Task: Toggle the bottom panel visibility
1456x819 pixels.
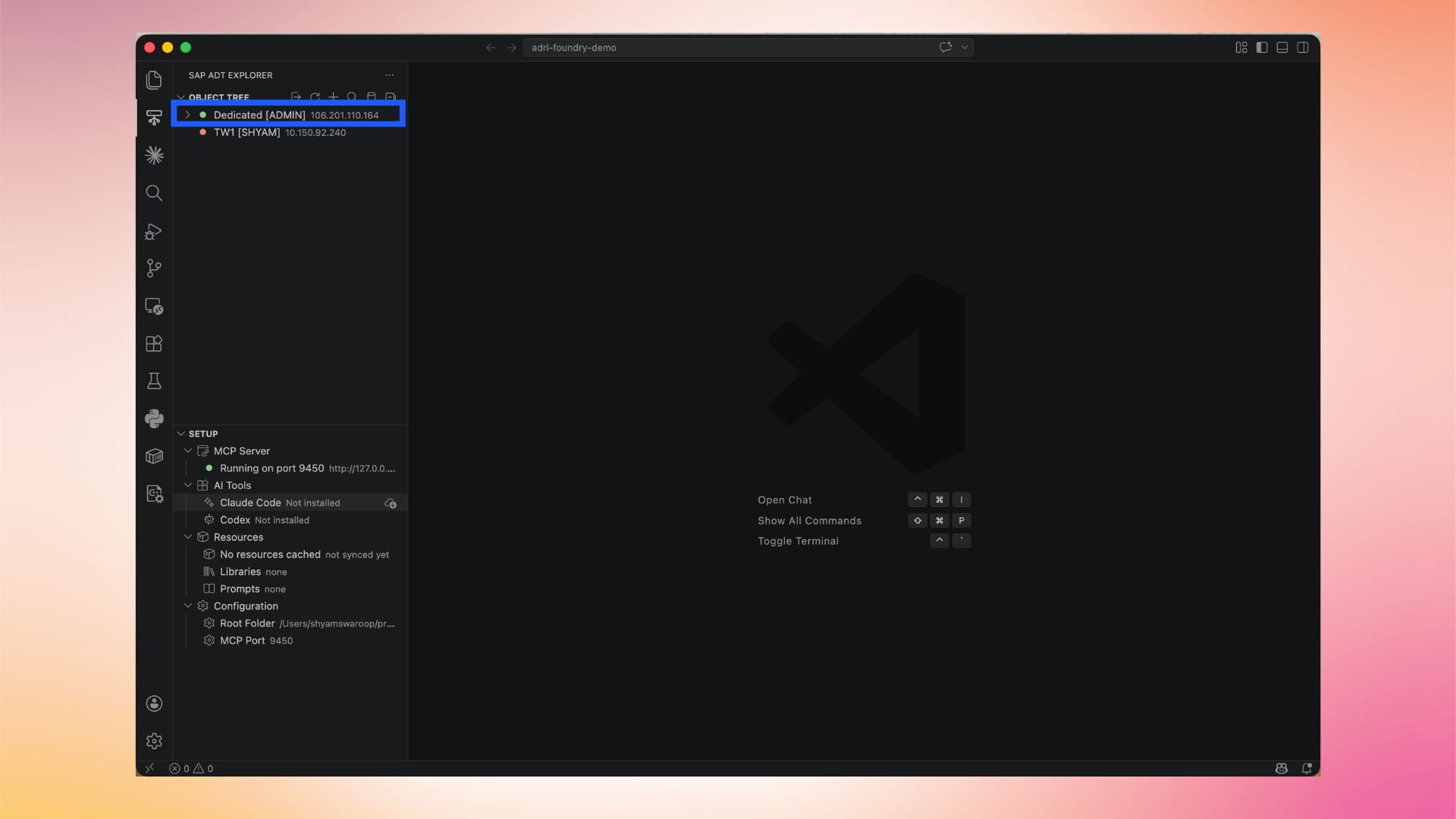Action: click(1282, 47)
